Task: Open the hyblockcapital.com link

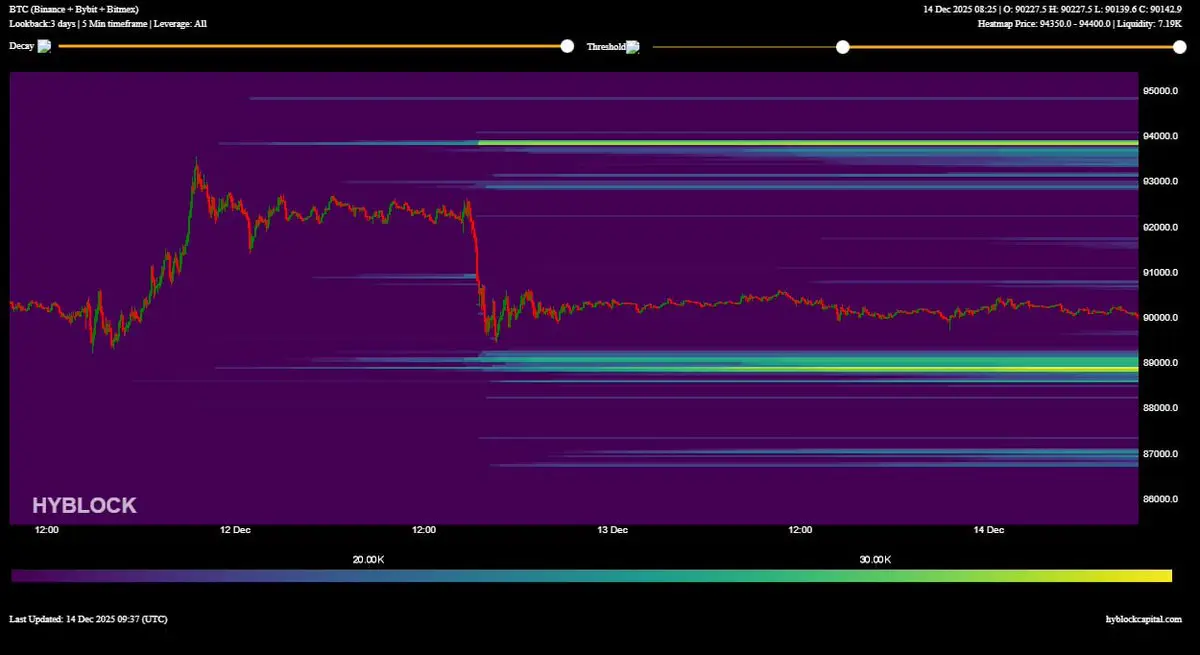Action: point(1144,619)
